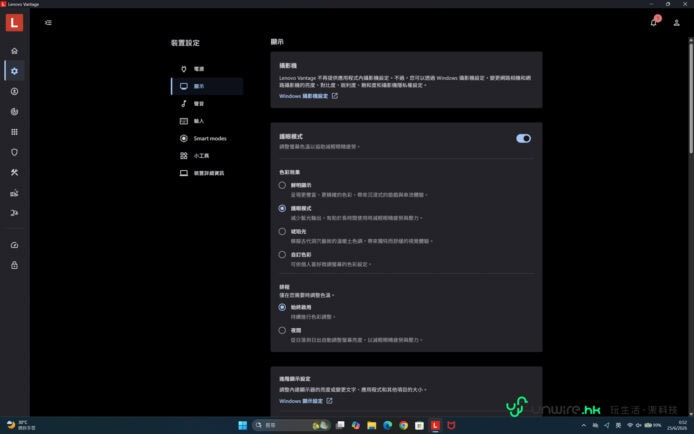The image size is (694, 434).
Task: Open the 電源 Power settings menu item
Action: pos(207,69)
